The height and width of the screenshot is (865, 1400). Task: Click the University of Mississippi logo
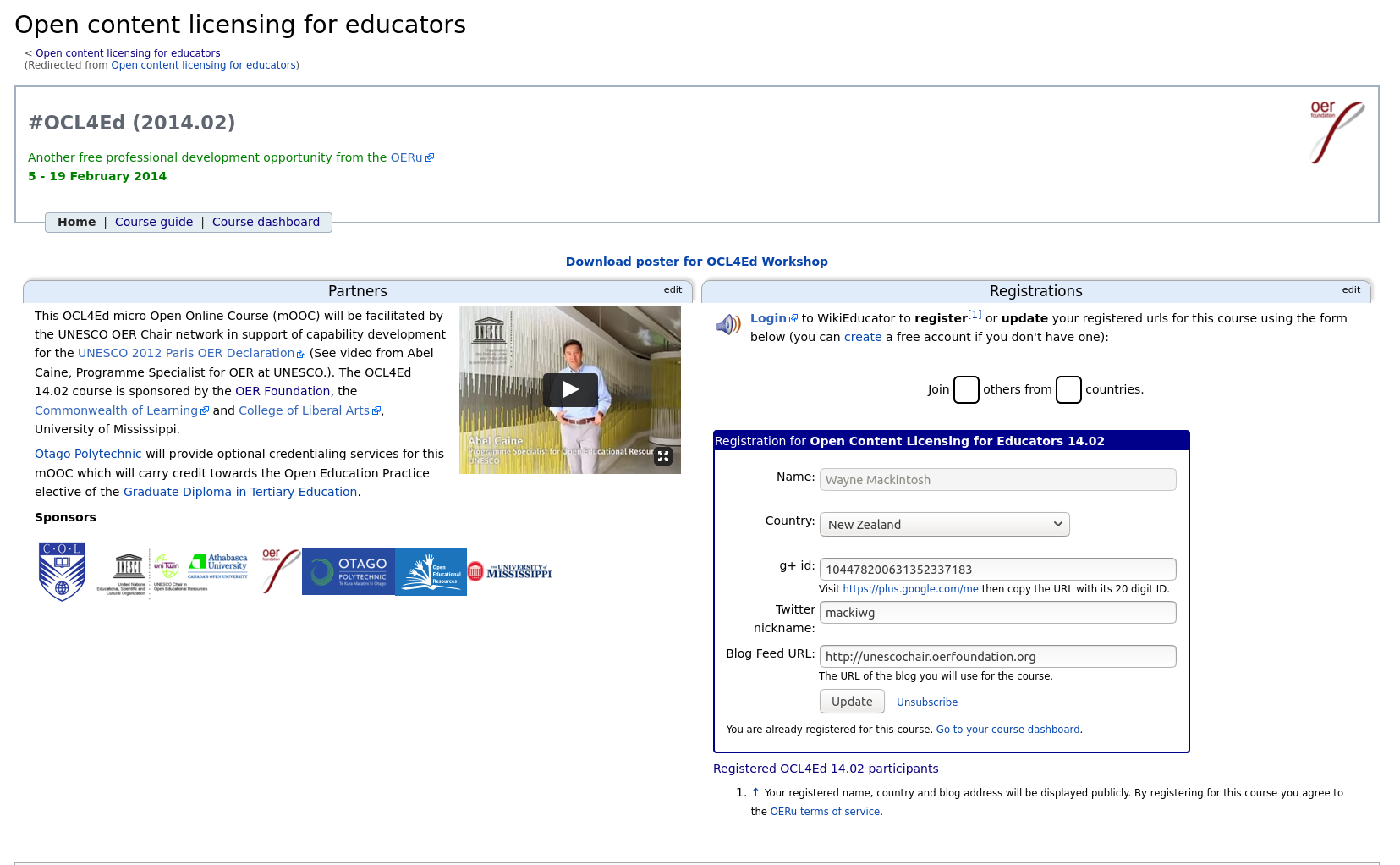point(509,571)
